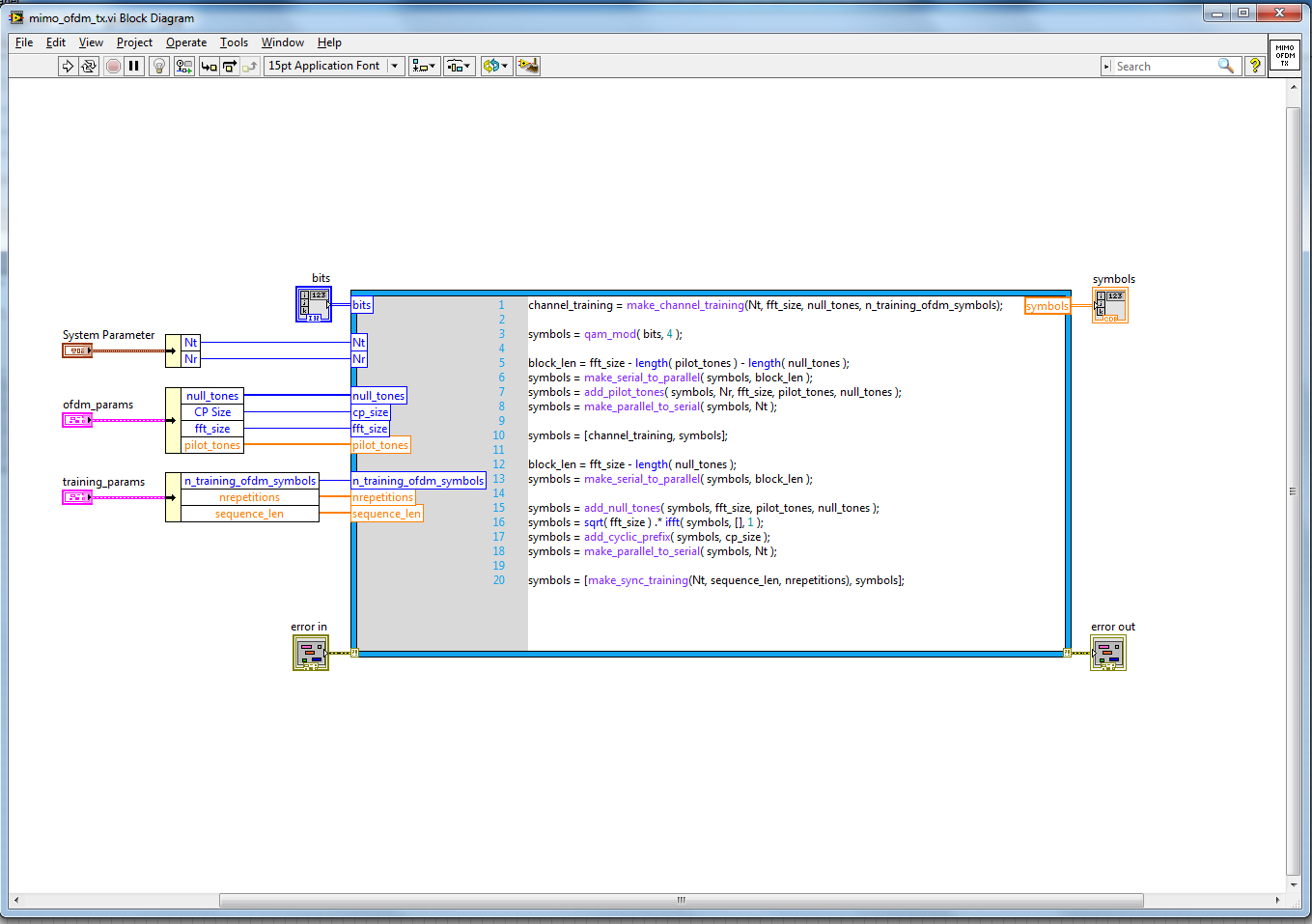Click the qam_mod code line
This screenshot has width=1312, height=924.
pyautogui.click(x=605, y=334)
